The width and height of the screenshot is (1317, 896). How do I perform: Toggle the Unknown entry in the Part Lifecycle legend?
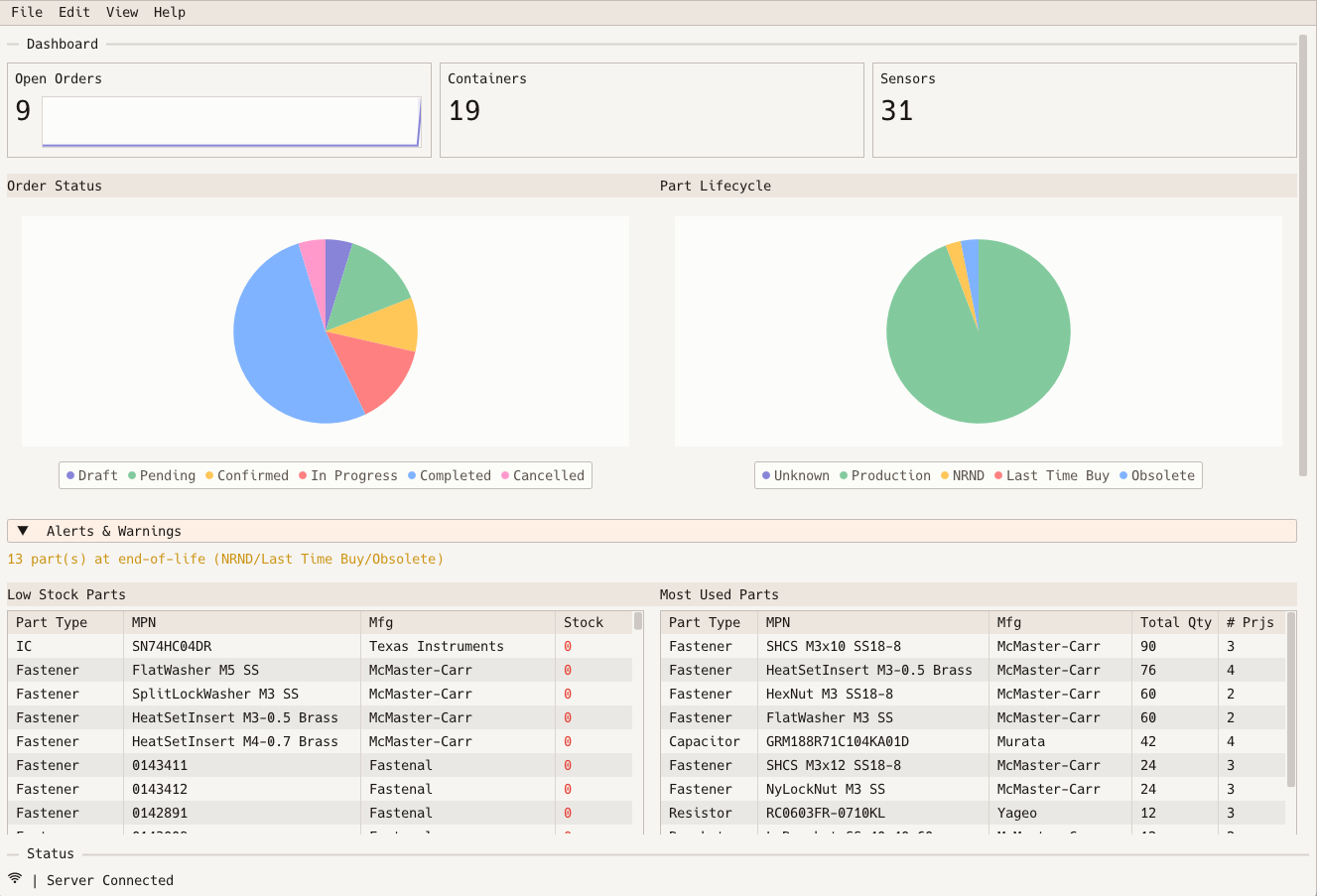tap(796, 475)
